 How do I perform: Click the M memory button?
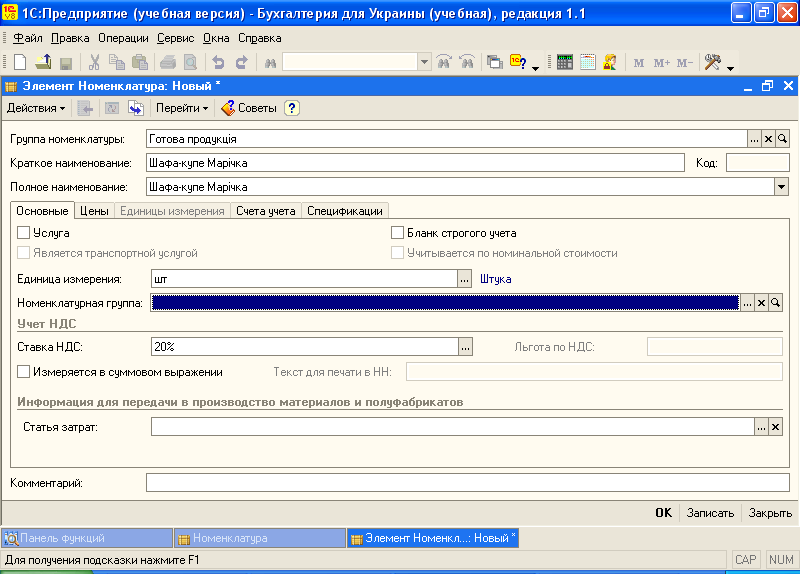pyautogui.click(x=639, y=63)
